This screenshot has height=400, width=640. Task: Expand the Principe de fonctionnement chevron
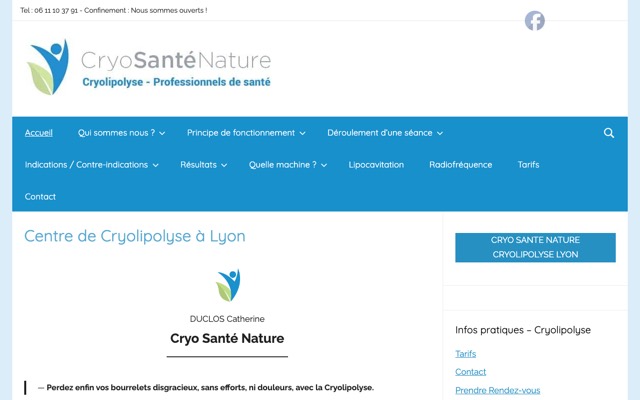(x=302, y=133)
